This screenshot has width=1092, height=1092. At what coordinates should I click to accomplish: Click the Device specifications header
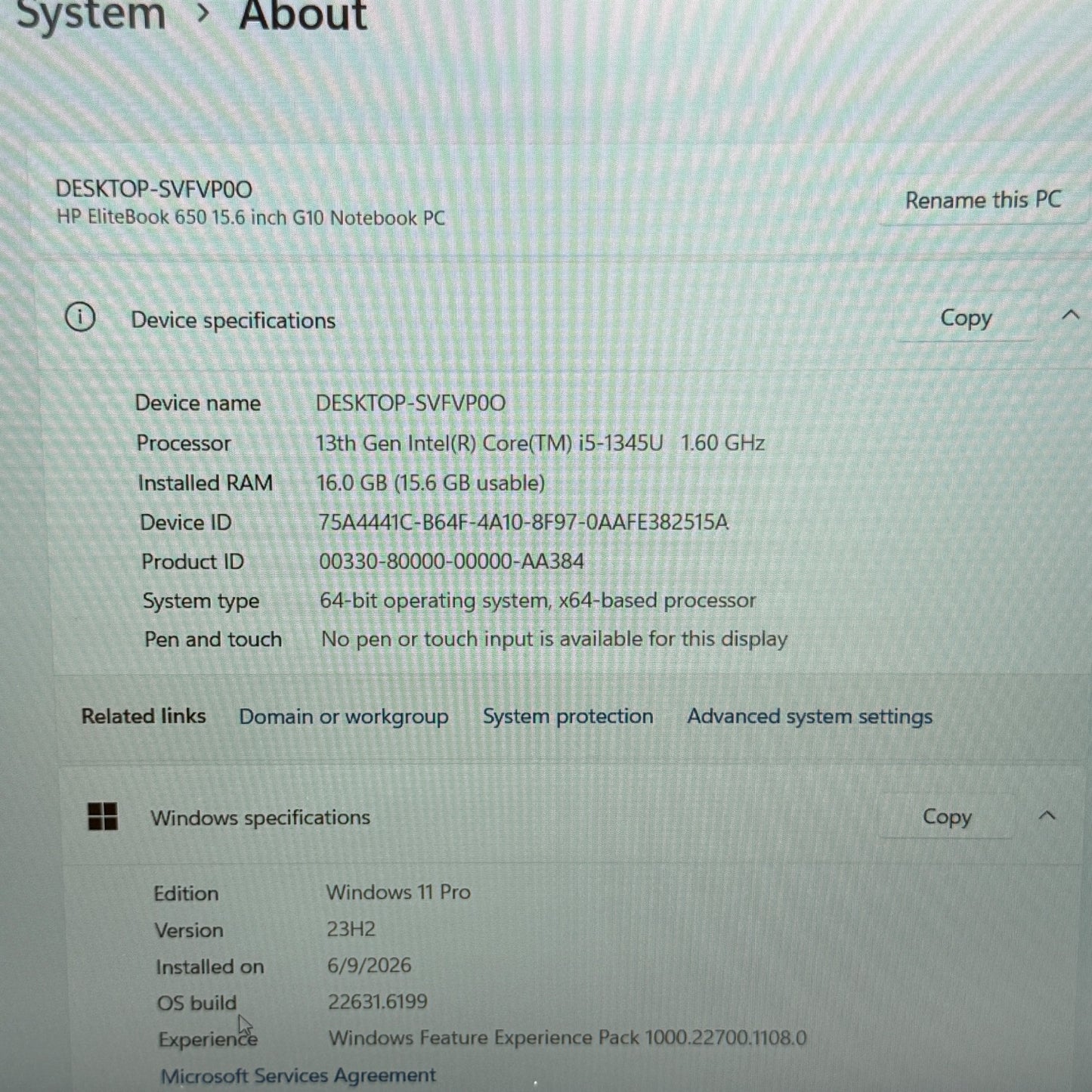pyautogui.click(x=234, y=320)
